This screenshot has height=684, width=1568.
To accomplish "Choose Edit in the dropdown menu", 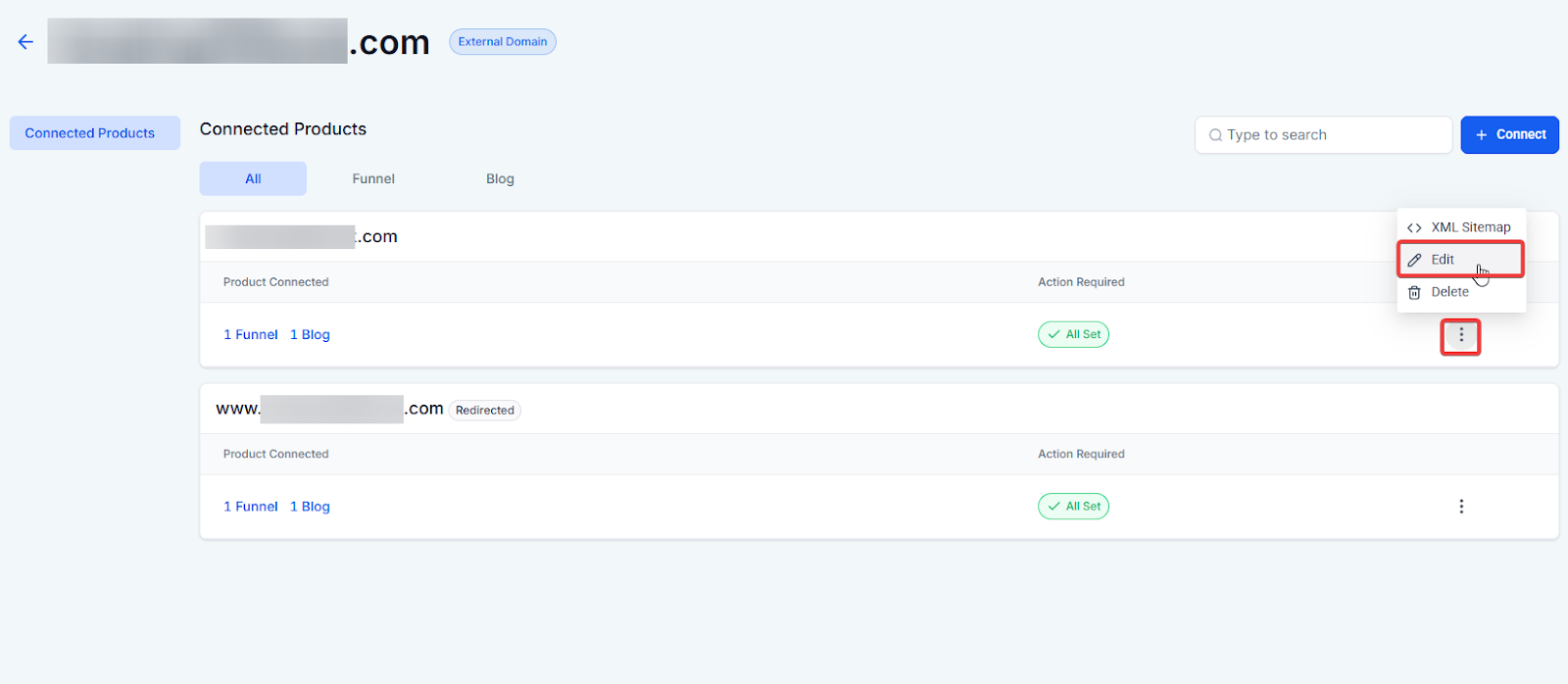I will (1443, 260).
